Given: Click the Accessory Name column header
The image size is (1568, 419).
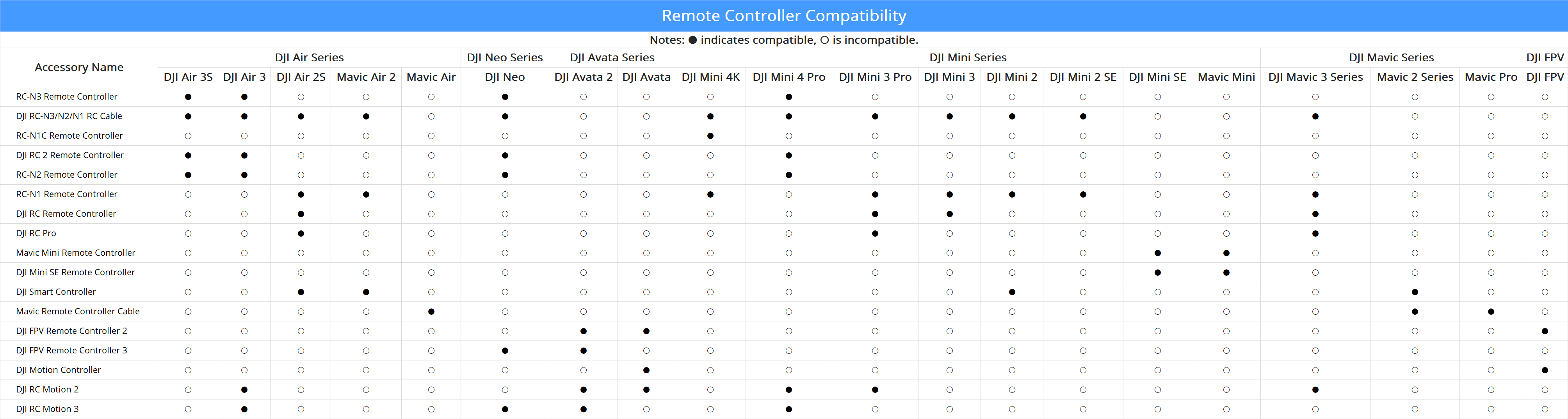Looking at the screenshot, I should tap(79, 67).
